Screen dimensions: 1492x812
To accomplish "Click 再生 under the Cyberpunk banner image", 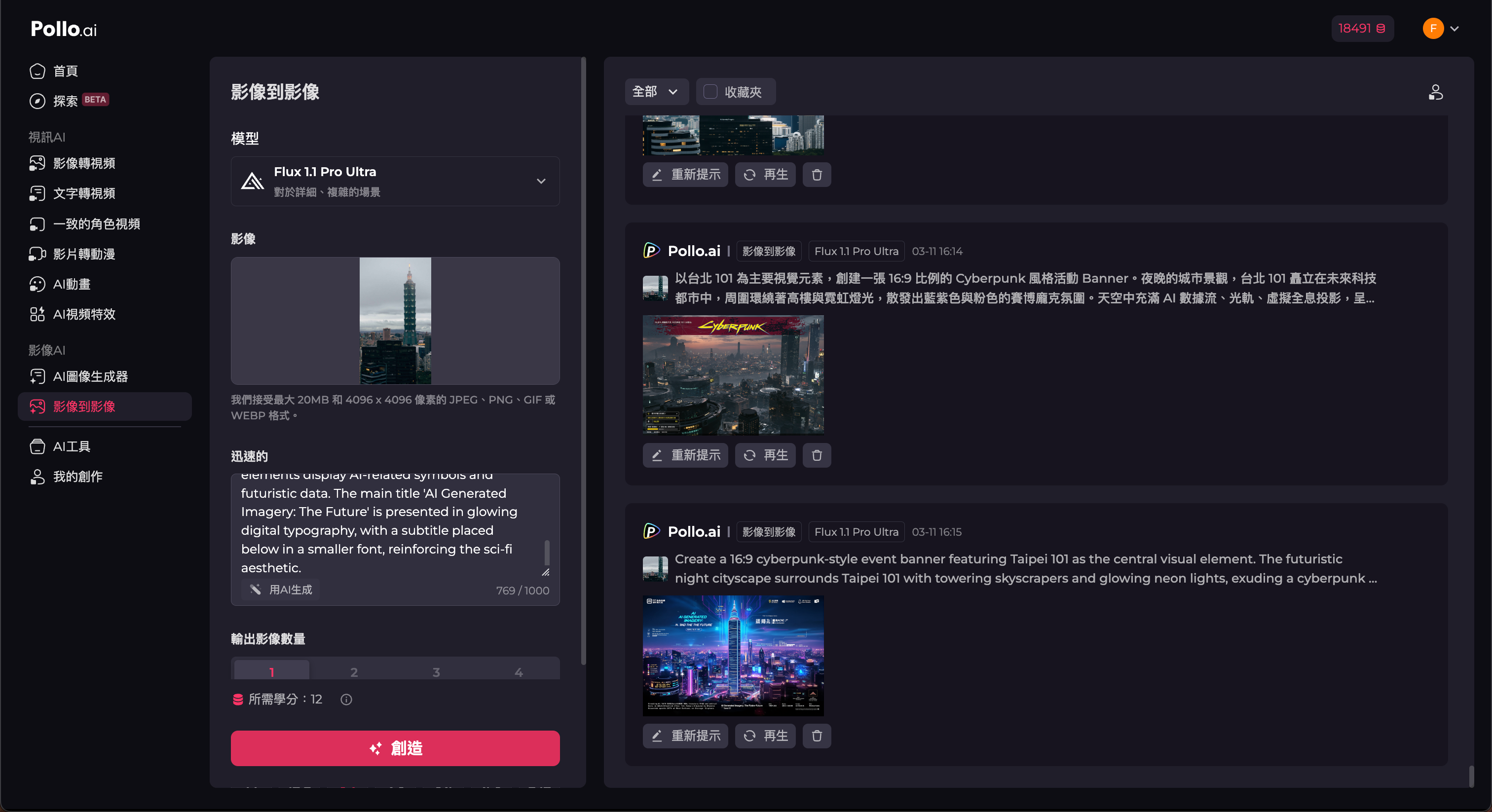I will point(765,455).
